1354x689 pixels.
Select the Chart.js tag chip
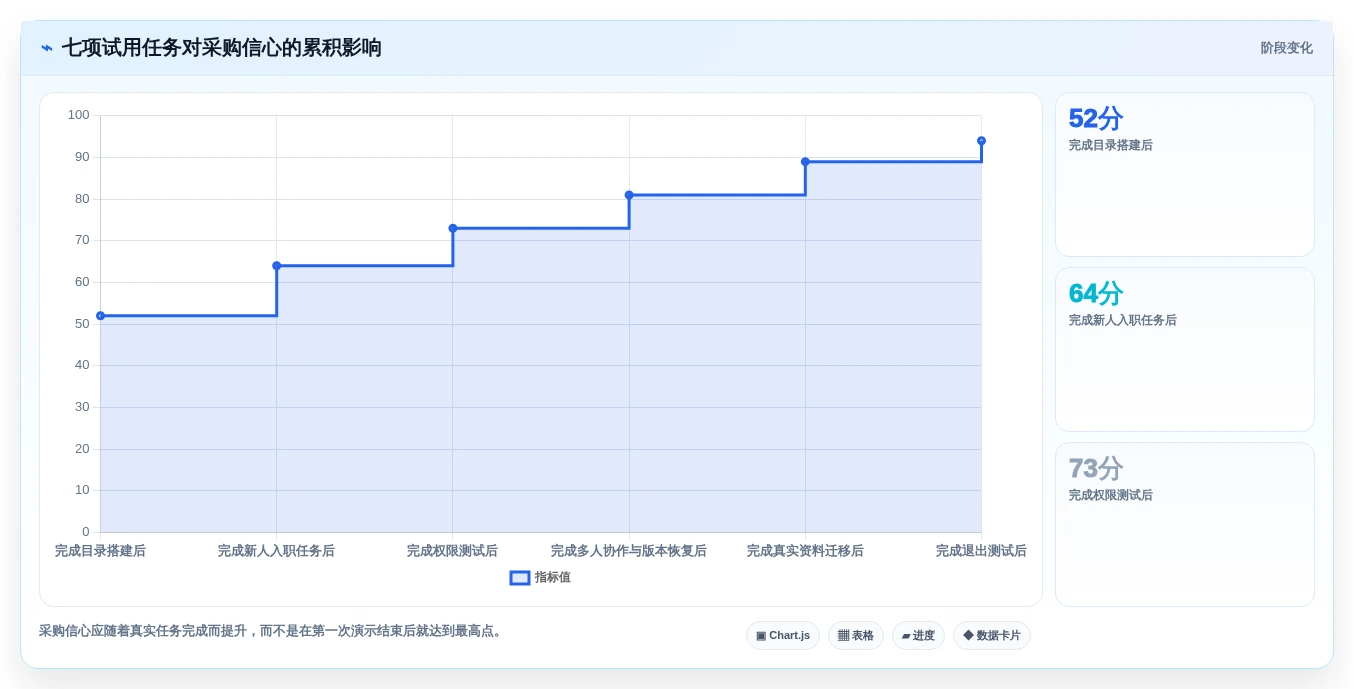783,636
